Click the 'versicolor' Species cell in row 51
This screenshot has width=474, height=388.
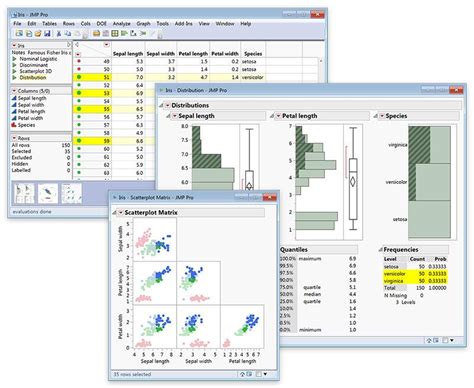[253, 77]
